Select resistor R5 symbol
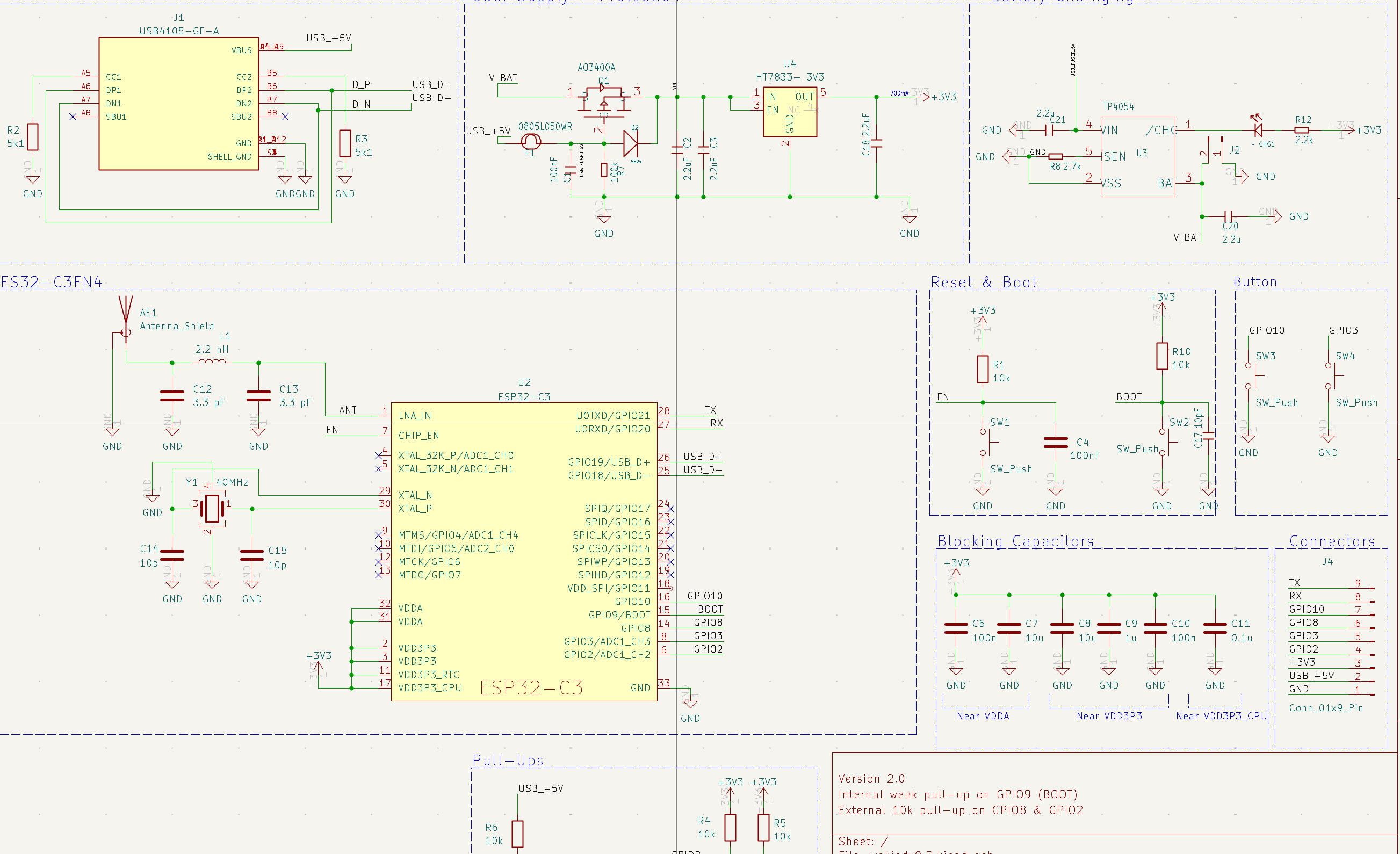 [763, 828]
